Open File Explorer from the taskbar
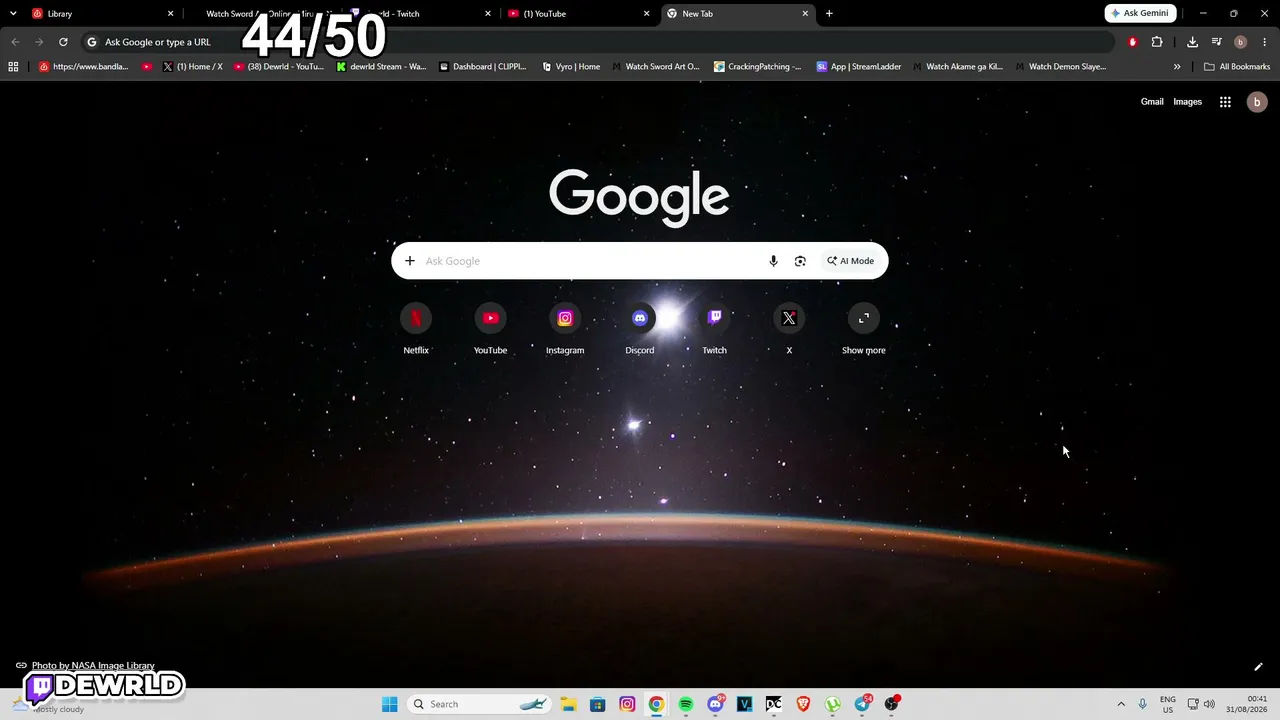This screenshot has width=1280, height=720. point(568,704)
